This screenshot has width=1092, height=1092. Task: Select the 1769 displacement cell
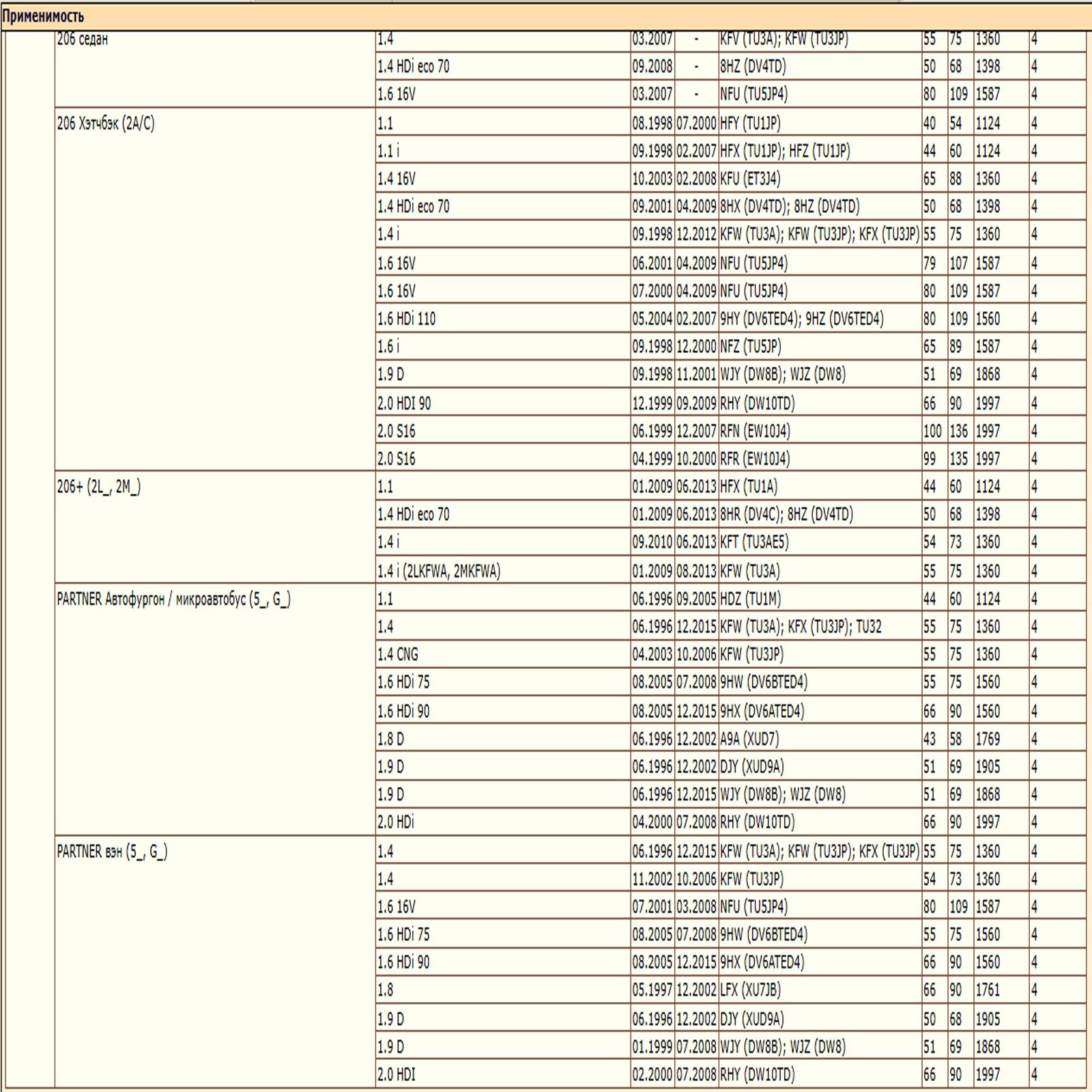pyautogui.click(x=987, y=739)
